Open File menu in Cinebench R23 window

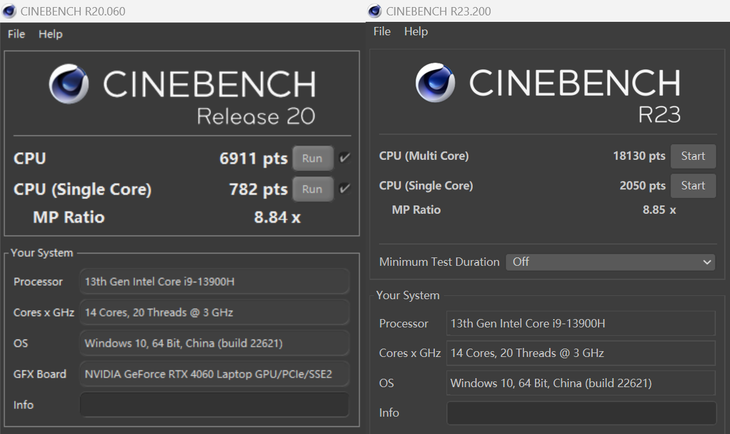[382, 31]
